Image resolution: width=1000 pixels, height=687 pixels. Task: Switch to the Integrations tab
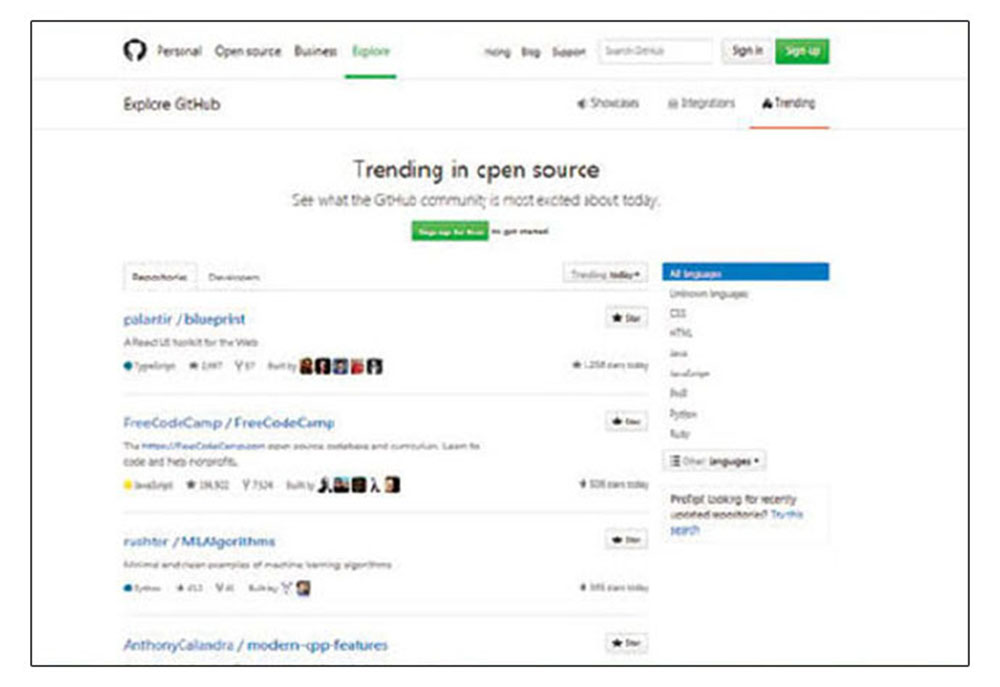701,103
